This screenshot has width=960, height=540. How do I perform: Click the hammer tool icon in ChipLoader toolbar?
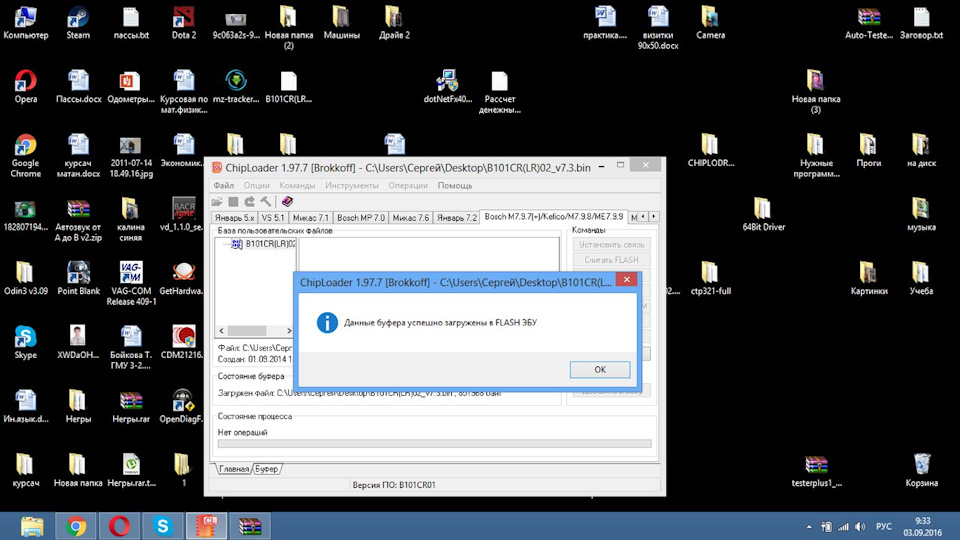266,201
